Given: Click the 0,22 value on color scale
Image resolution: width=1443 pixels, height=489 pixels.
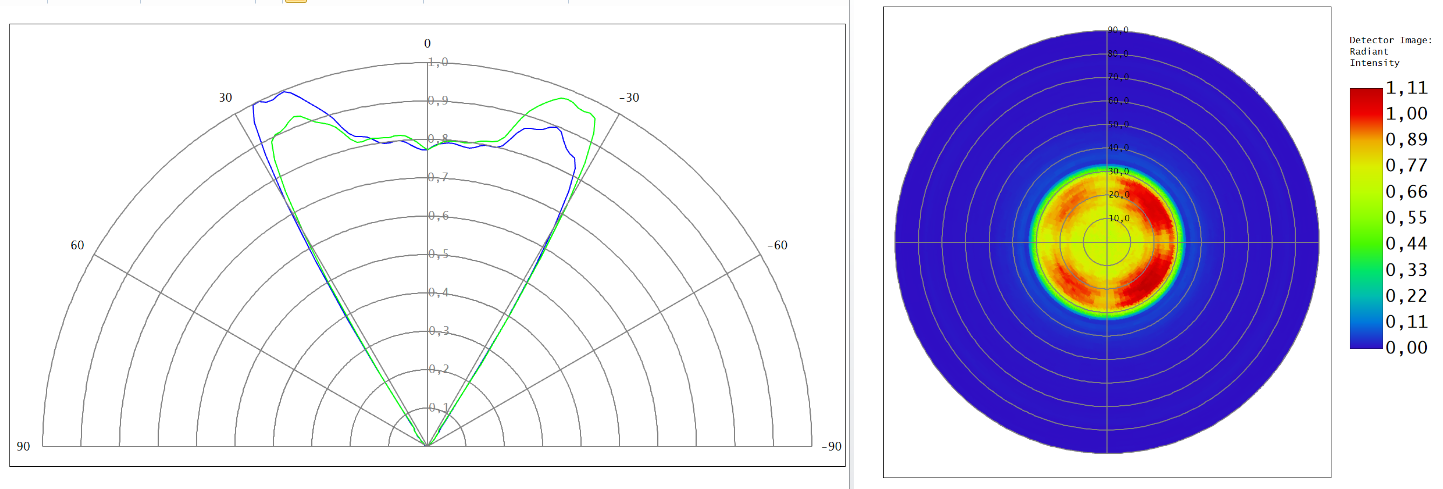Looking at the screenshot, I should point(1406,296).
